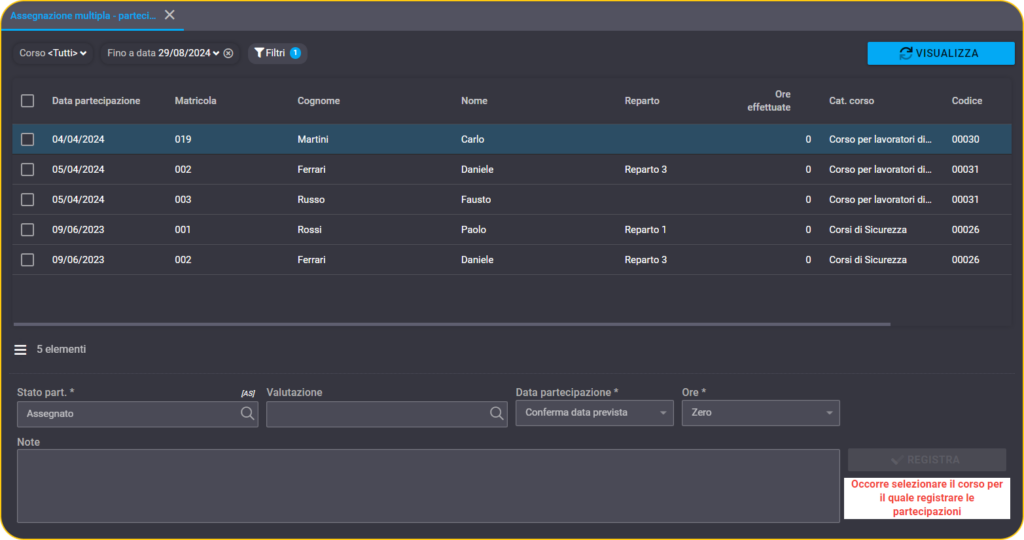This screenshot has width=1024, height=540.
Task: Sort by Data partecipazione column header
Action: [x=96, y=101]
